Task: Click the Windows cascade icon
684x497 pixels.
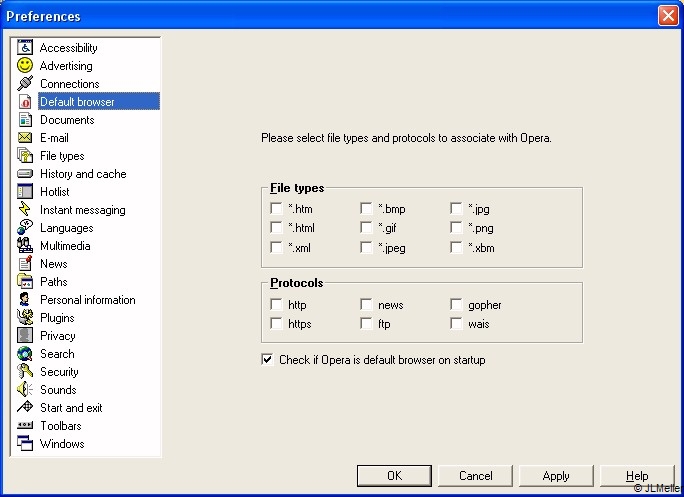Action: (25, 443)
